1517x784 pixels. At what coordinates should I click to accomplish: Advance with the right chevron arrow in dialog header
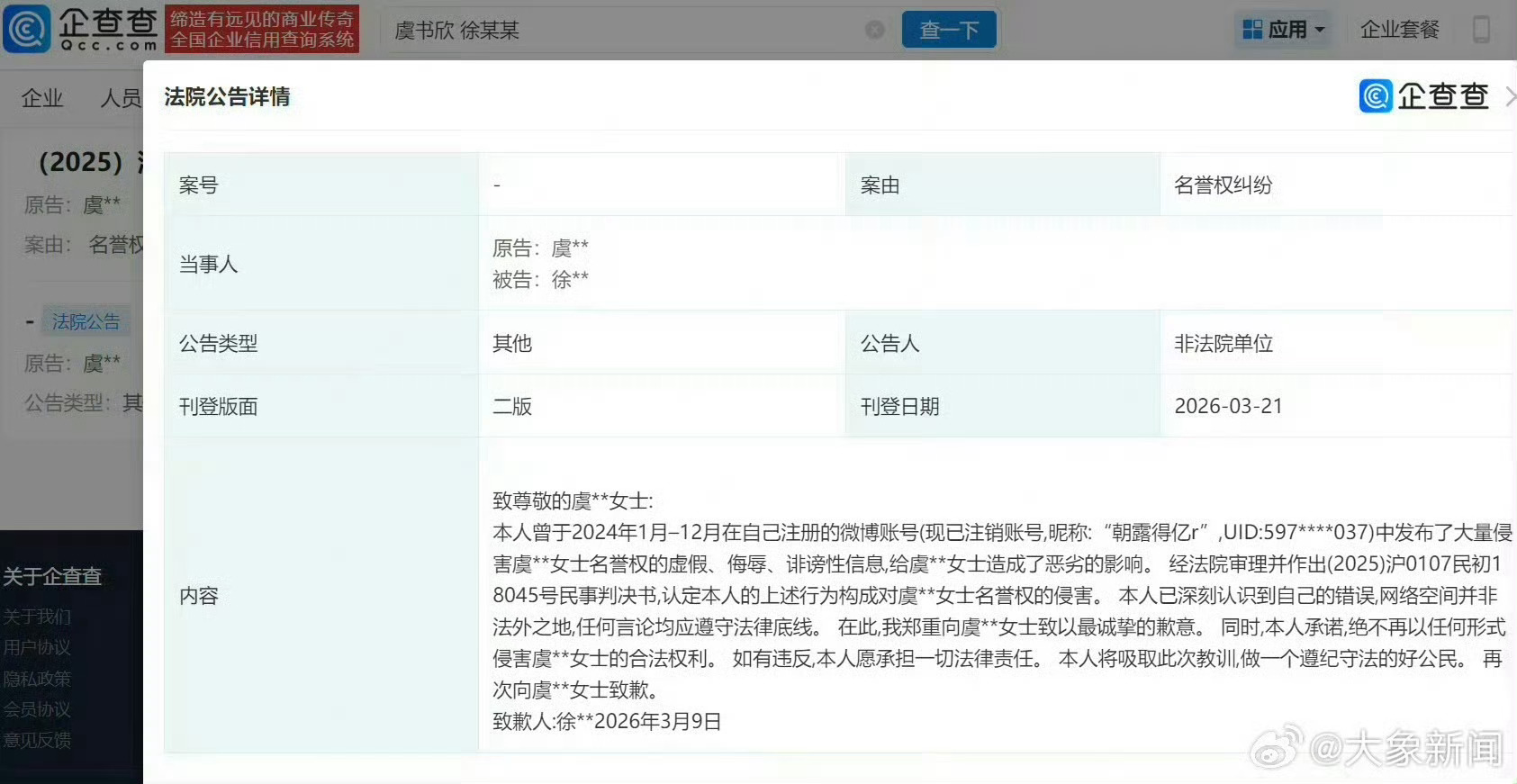[1510, 96]
